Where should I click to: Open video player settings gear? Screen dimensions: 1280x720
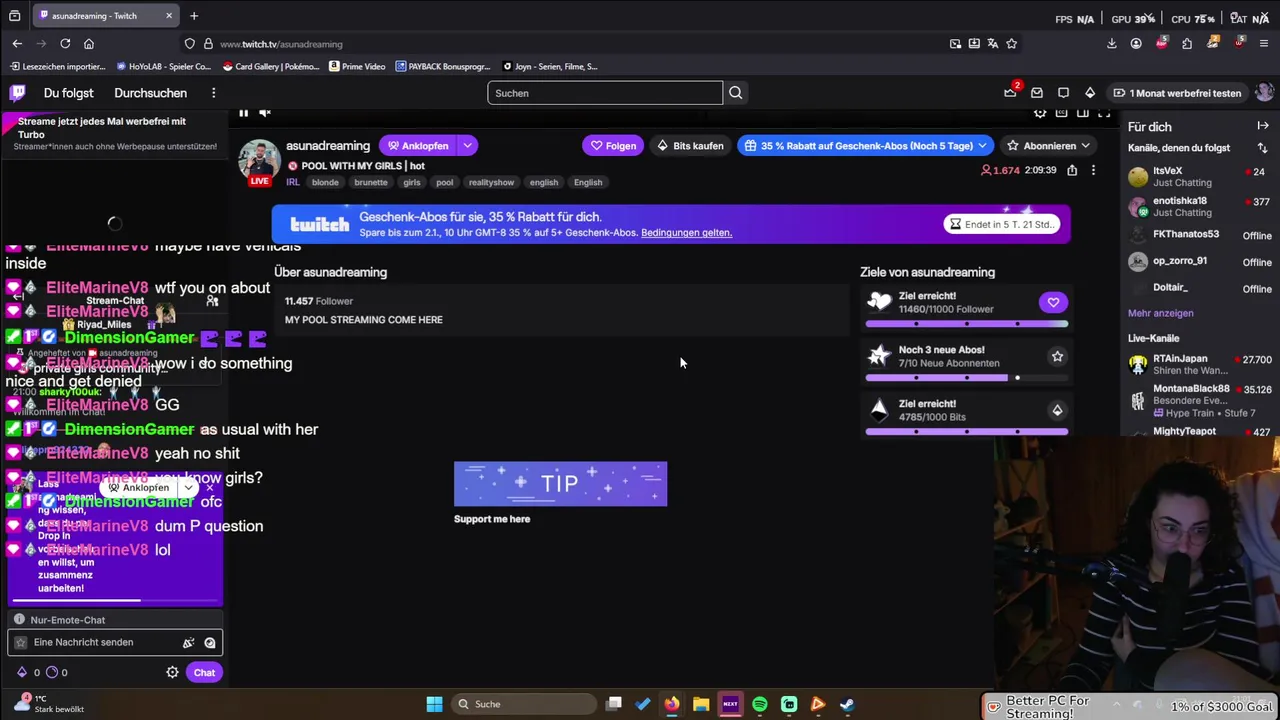[x=1040, y=113]
